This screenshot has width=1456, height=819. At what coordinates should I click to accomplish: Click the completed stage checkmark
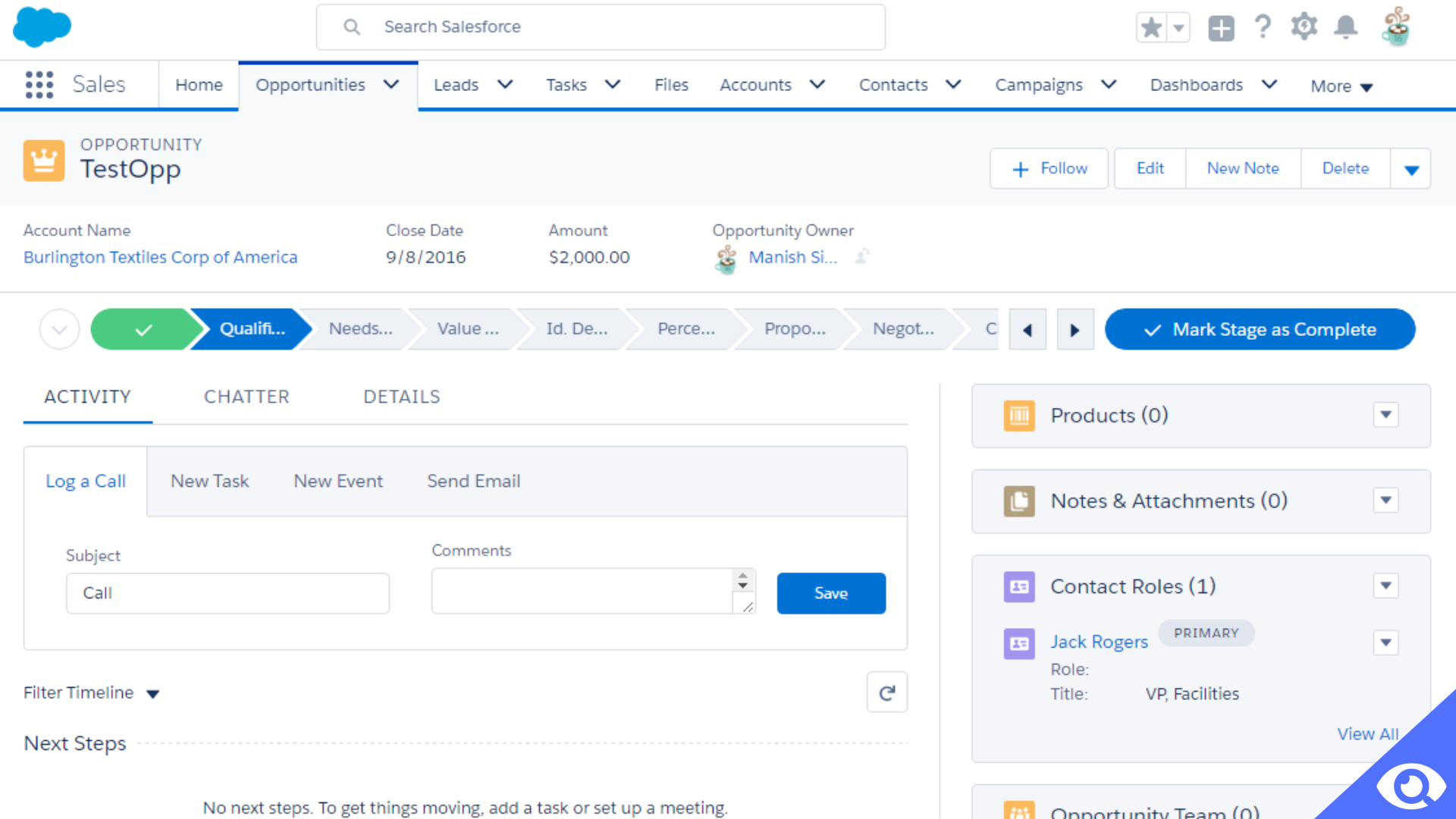click(143, 329)
